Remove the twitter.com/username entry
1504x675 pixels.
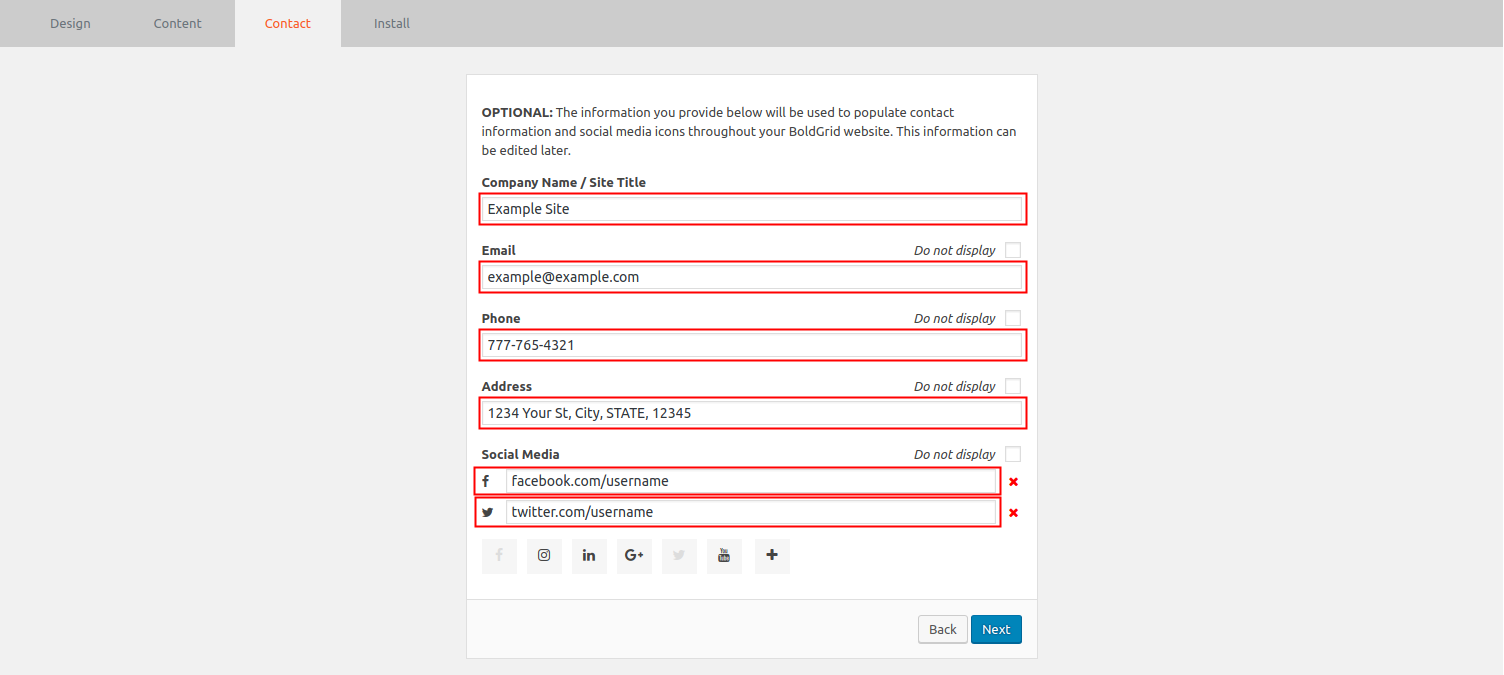(1013, 513)
